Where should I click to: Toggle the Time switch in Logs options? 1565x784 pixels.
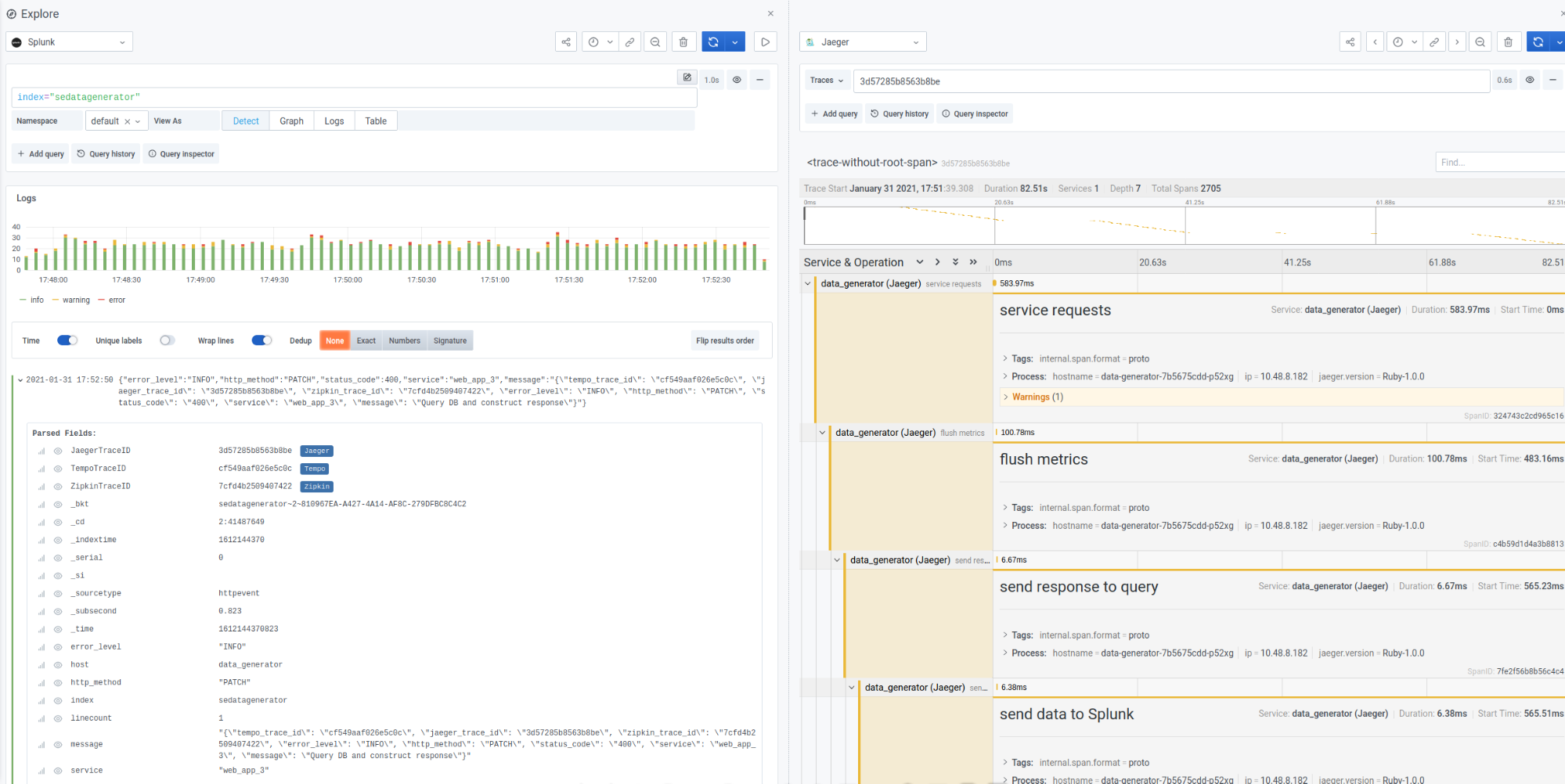[67, 340]
